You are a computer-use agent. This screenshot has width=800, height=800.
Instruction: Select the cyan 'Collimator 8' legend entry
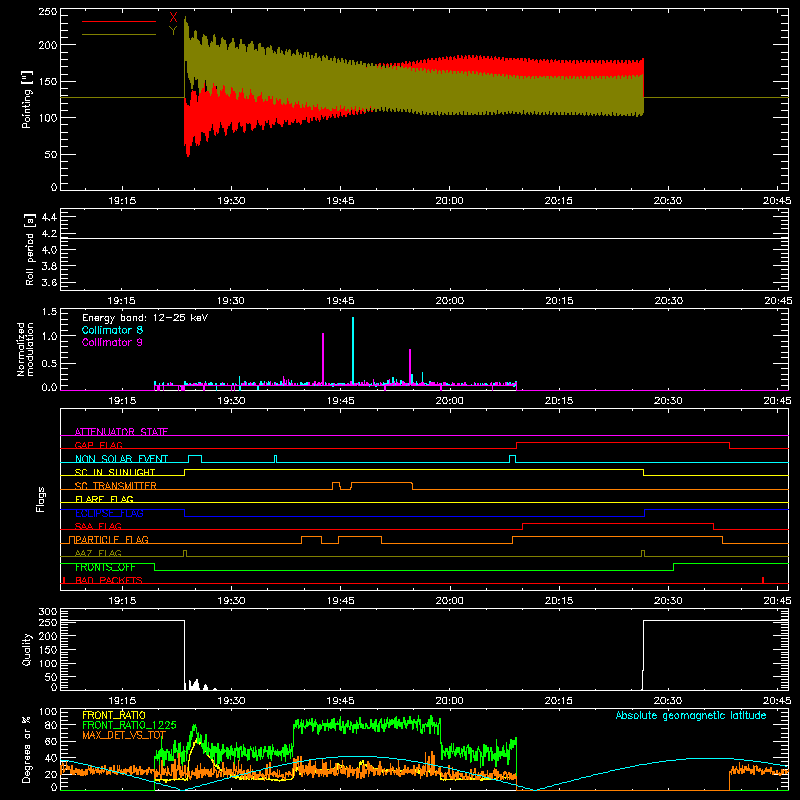[112, 330]
